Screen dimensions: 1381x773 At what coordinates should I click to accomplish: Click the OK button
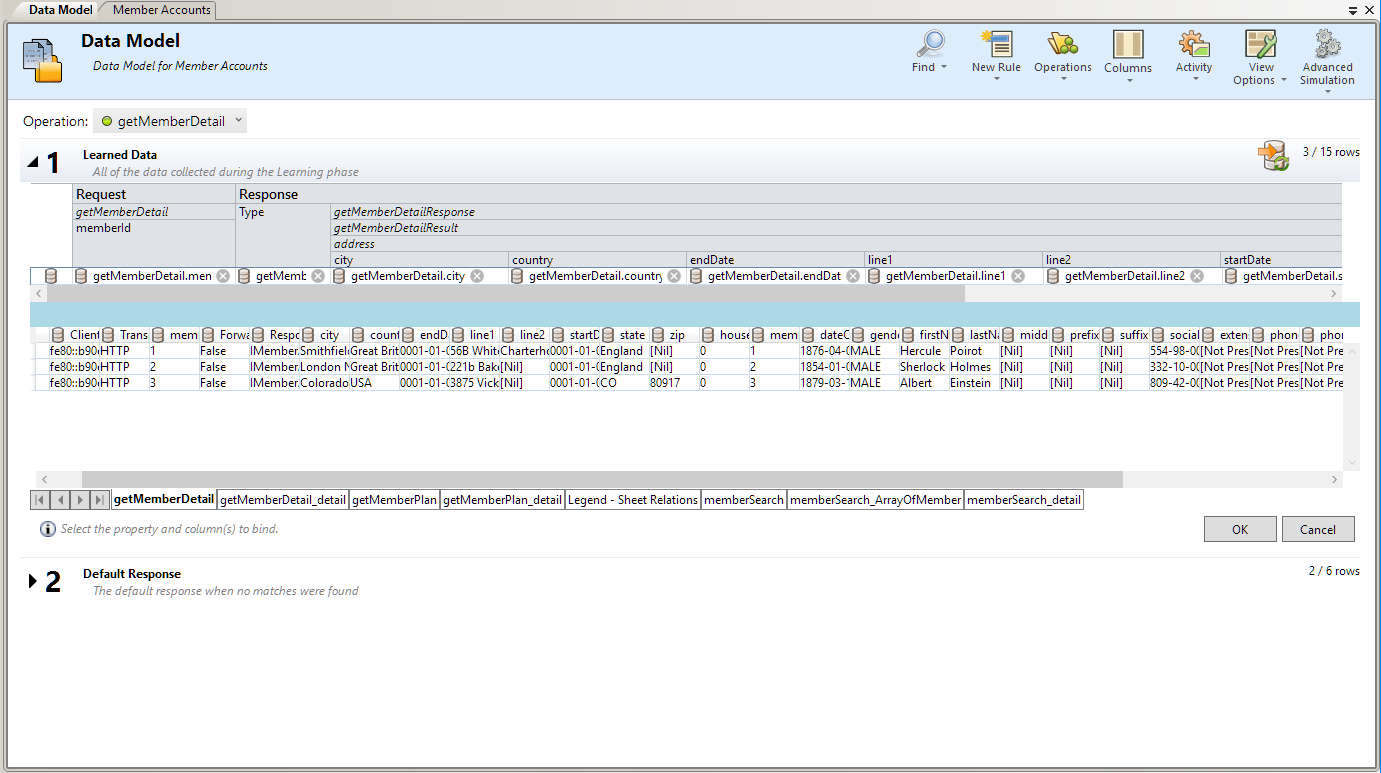click(x=1239, y=530)
